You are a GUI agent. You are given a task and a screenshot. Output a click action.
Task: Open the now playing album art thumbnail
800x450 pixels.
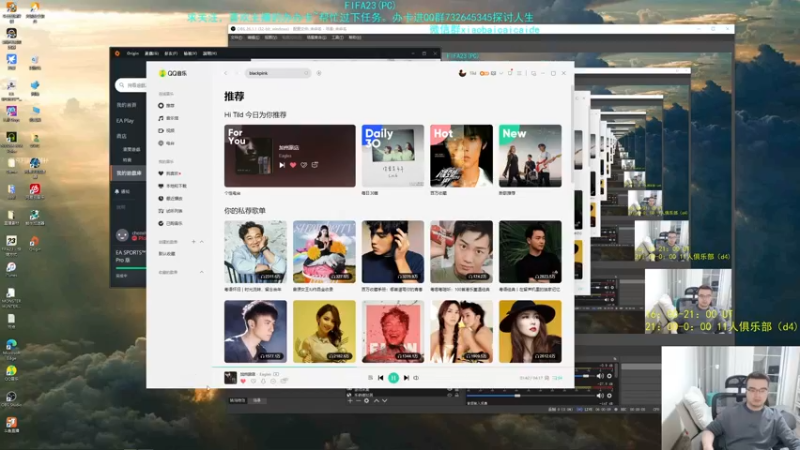click(231, 378)
